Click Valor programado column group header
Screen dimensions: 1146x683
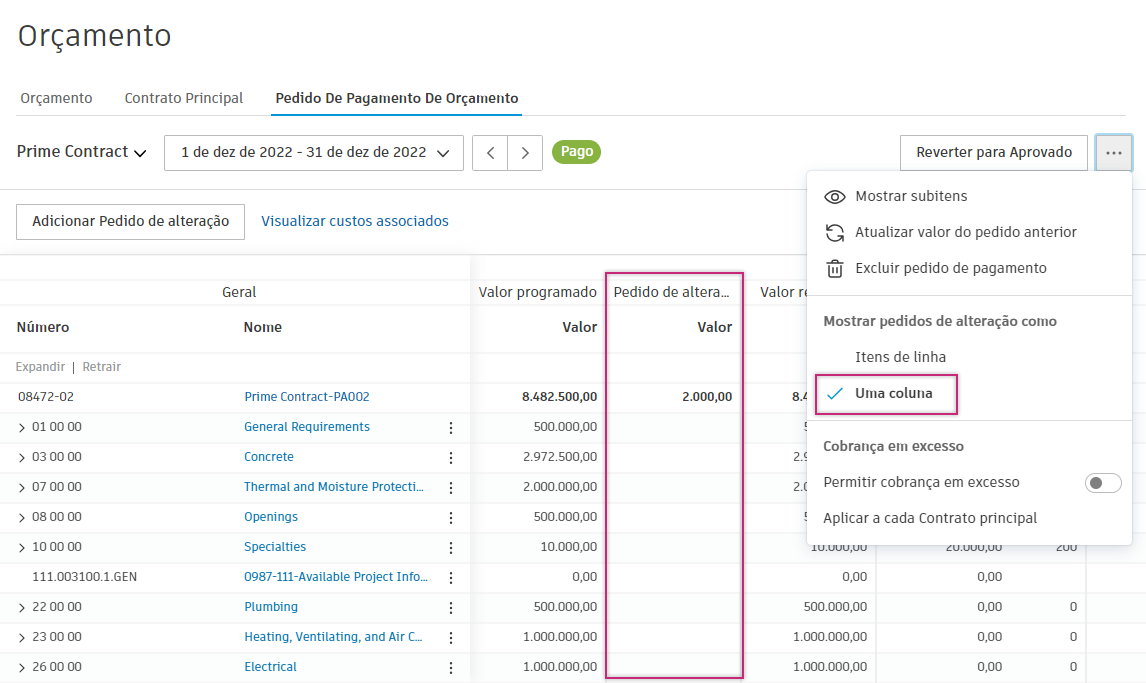pos(537,292)
